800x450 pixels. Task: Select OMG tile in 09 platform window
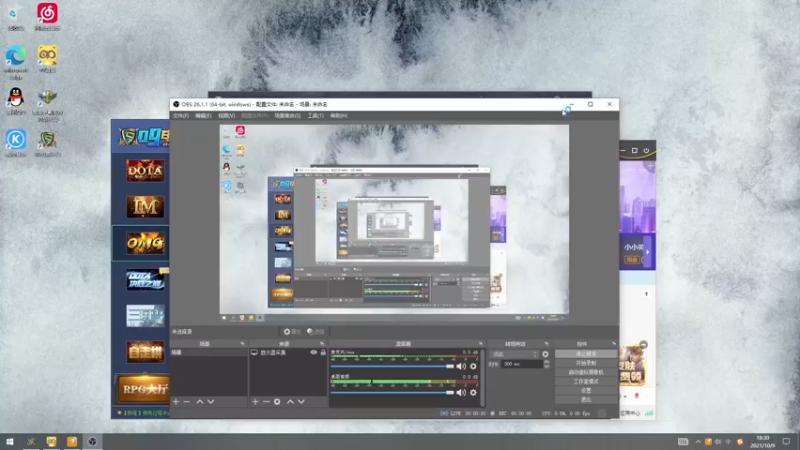(x=145, y=243)
